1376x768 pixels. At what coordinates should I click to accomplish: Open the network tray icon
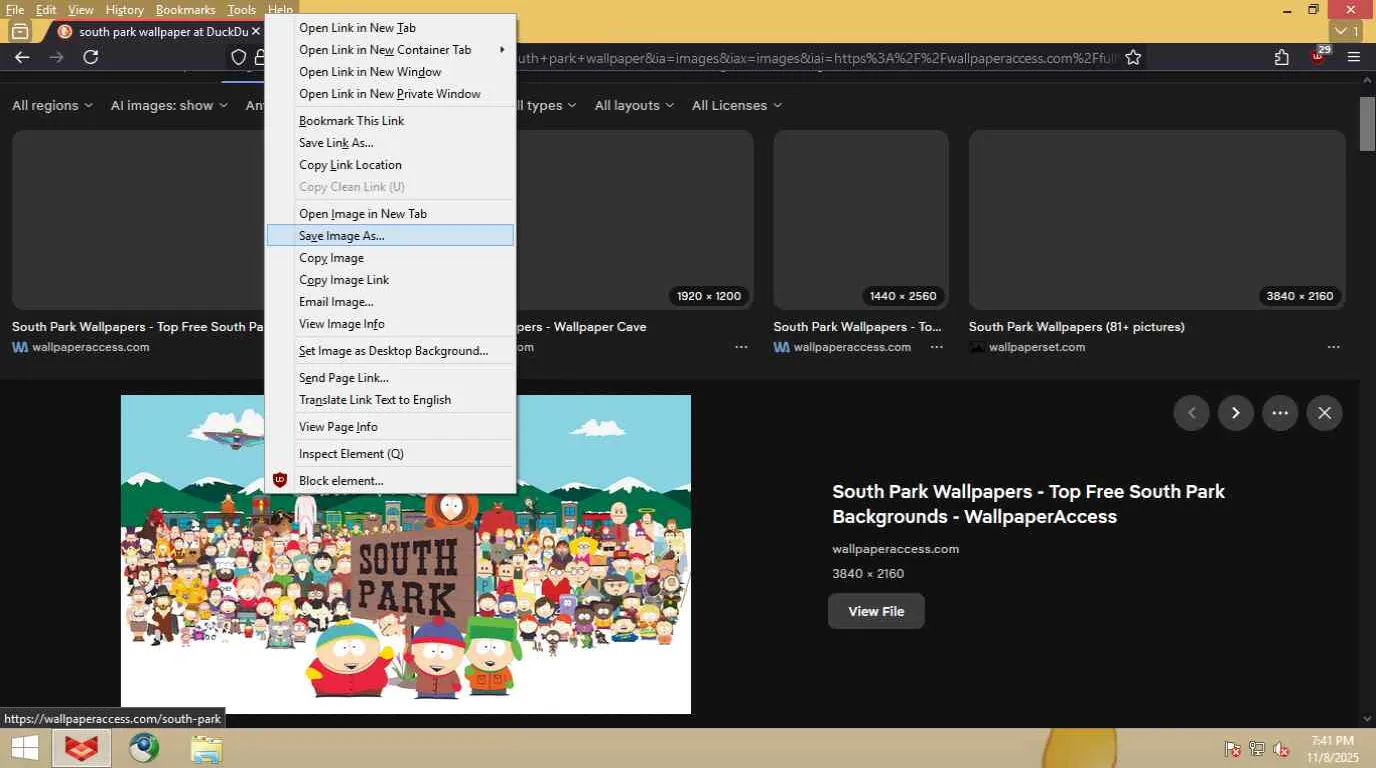coord(1257,749)
